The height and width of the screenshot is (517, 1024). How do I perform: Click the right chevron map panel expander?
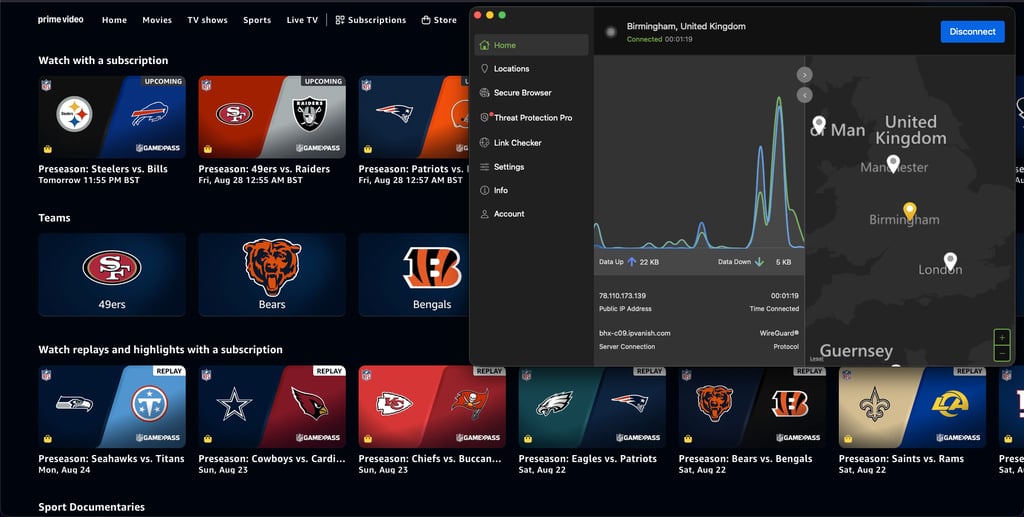805,74
